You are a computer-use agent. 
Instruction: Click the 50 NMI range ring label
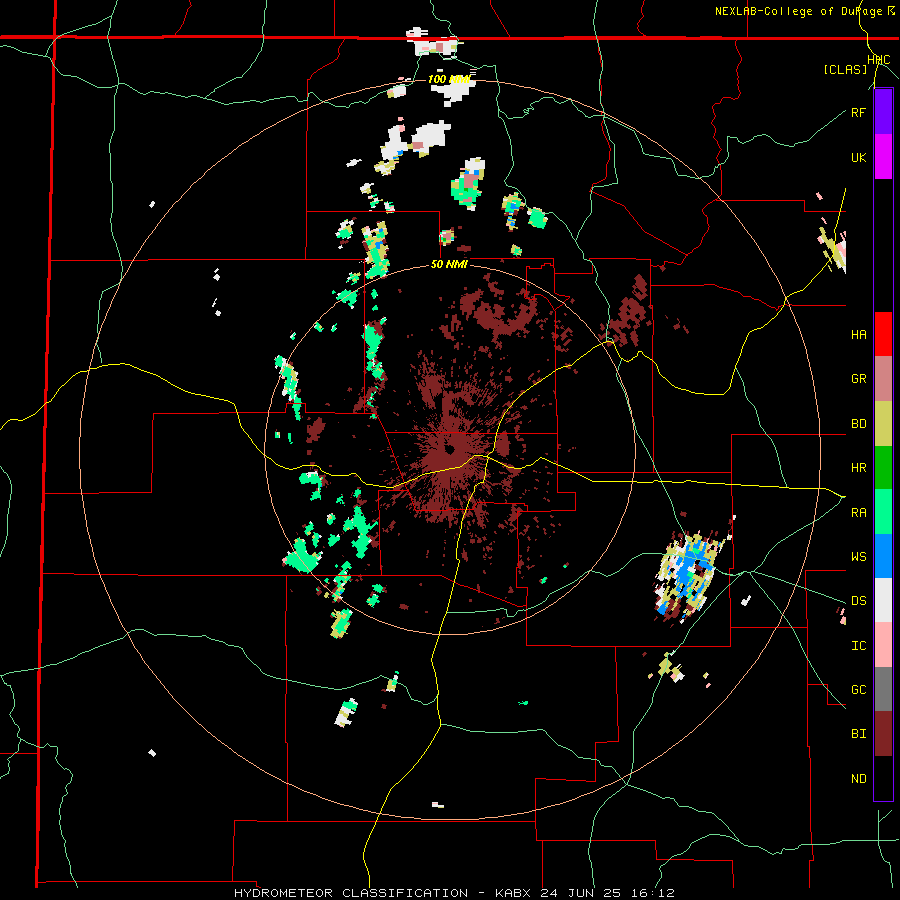point(449,265)
